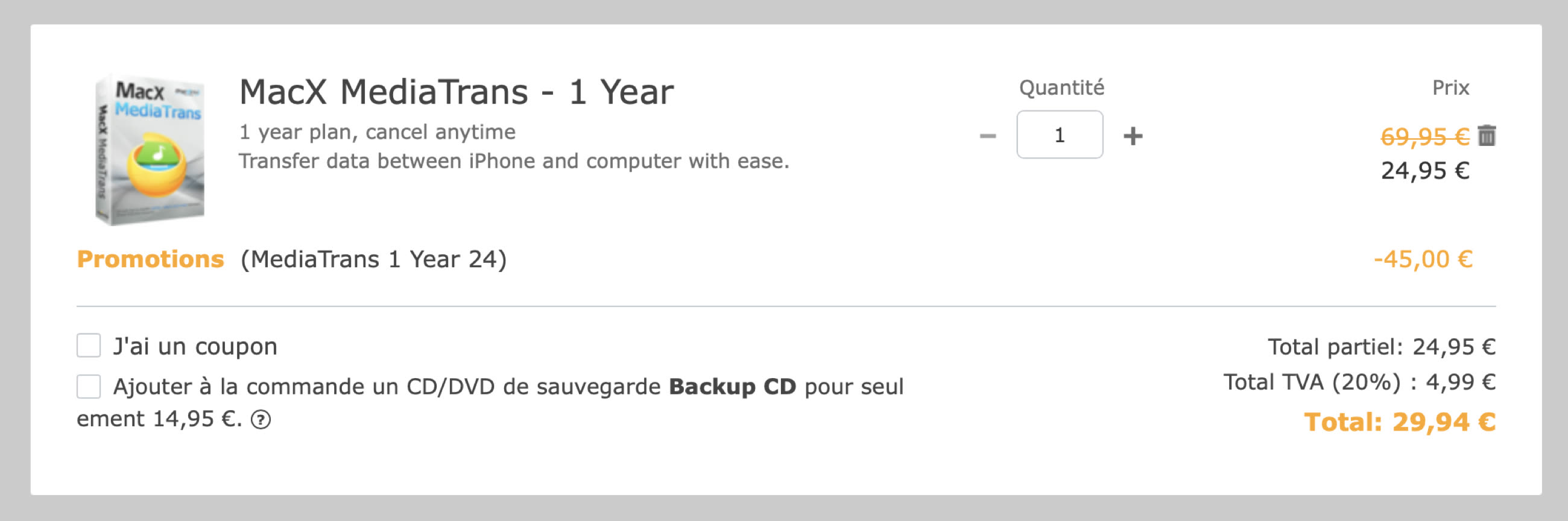Click the "(MediaTrans 1 Year 24)" promotion name
The image size is (1568, 521).
(374, 259)
